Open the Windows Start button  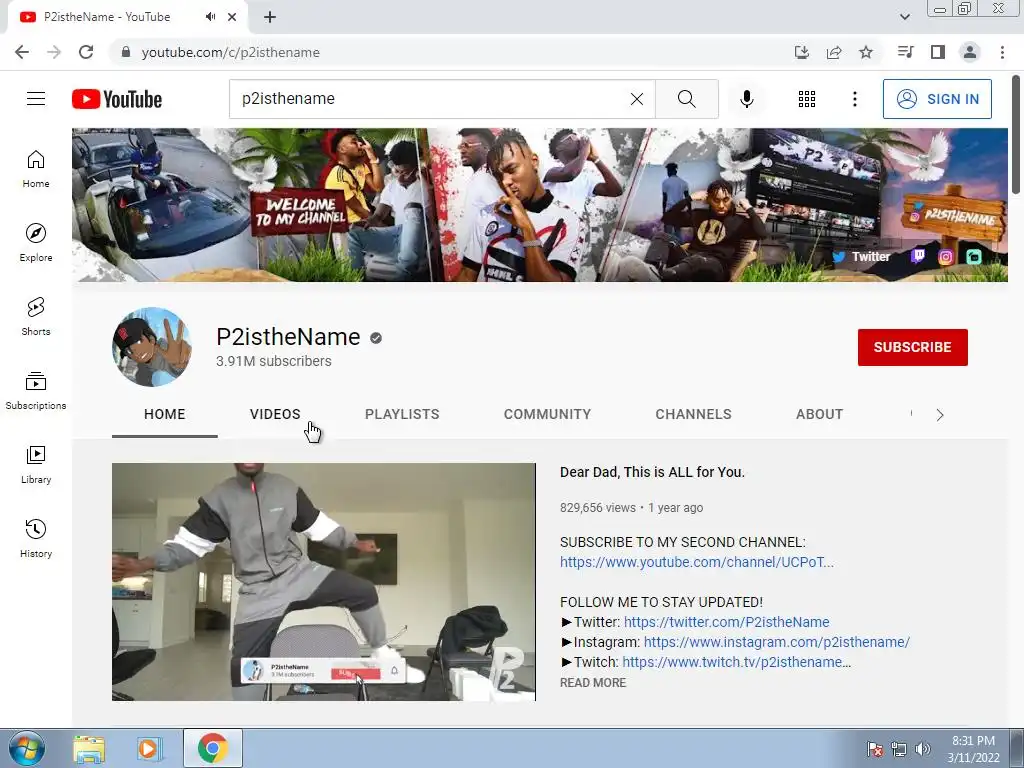click(27, 748)
